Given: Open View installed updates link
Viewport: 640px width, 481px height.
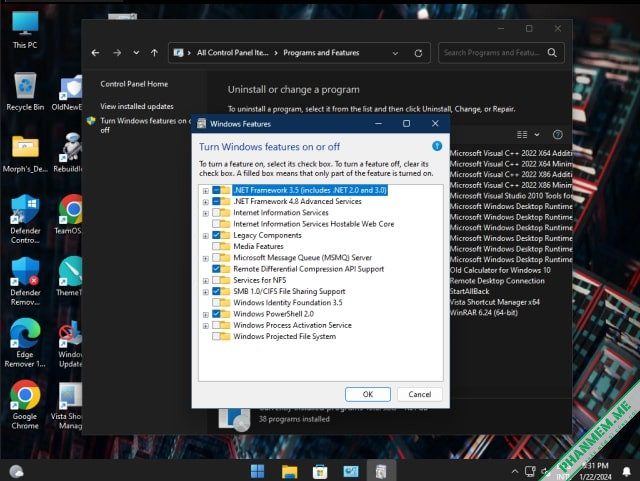Looking at the screenshot, I should point(137,106).
